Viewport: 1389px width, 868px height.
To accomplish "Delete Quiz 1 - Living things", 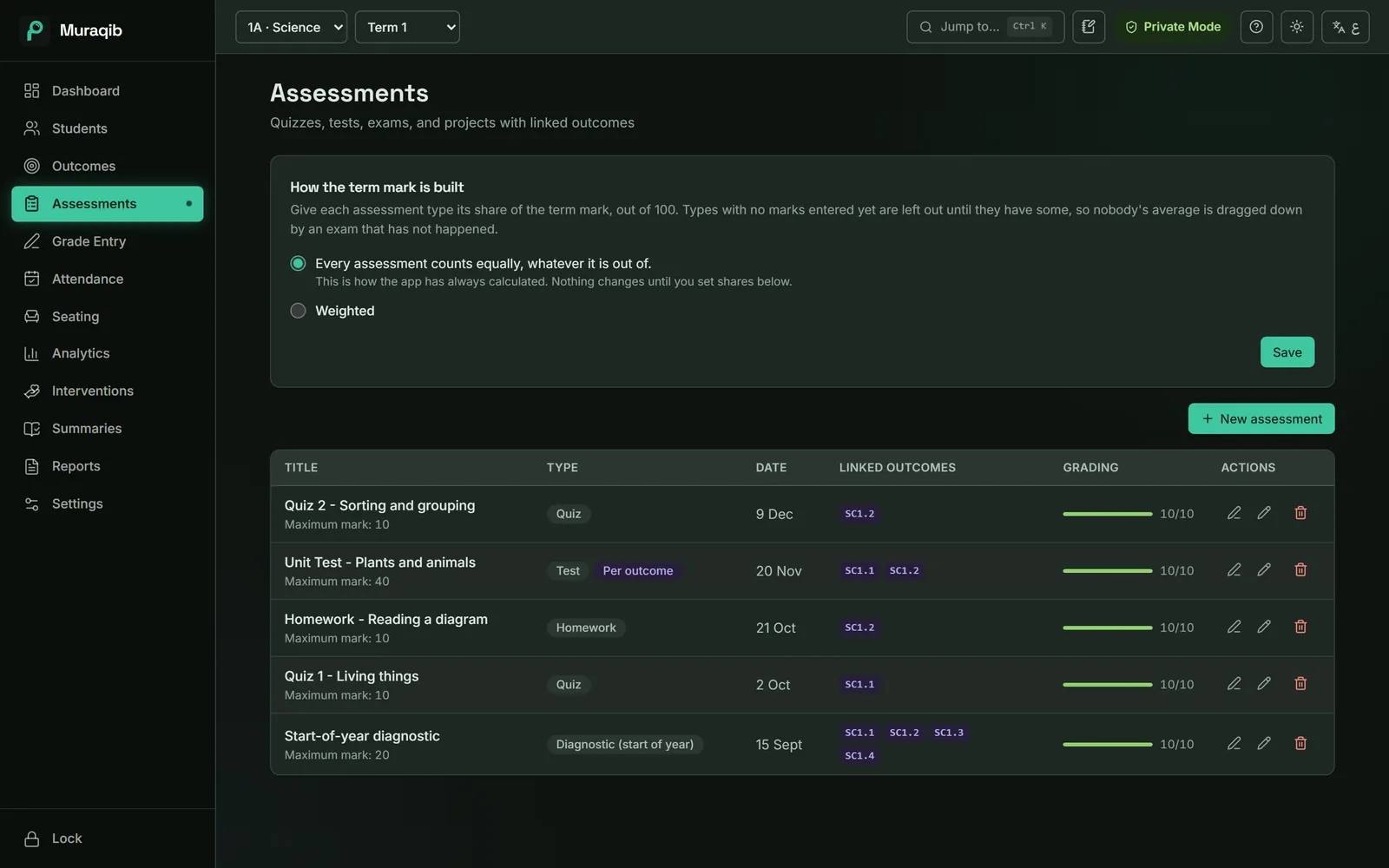I will [1300, 684].
